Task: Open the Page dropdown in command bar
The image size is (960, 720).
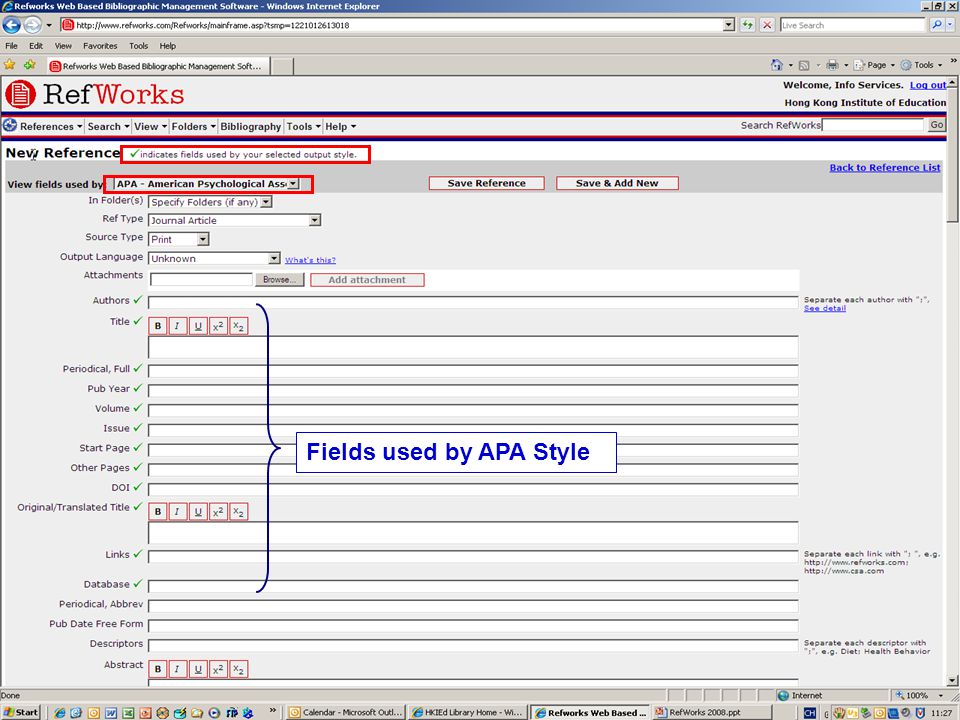Action: (874, 65)
